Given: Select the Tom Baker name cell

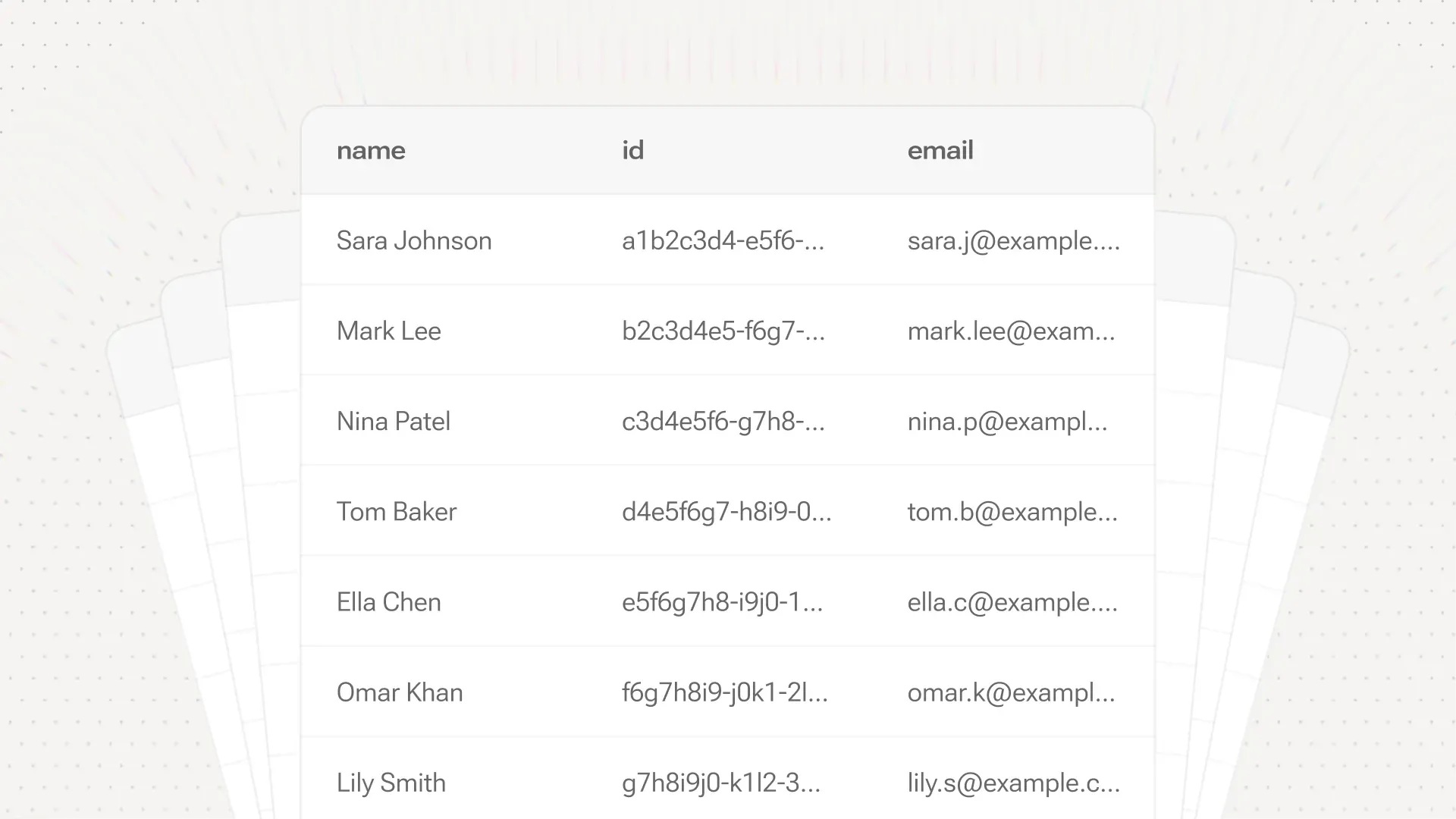Looking at the screenshot, I should pyautogui.click(x=396, y=512).
